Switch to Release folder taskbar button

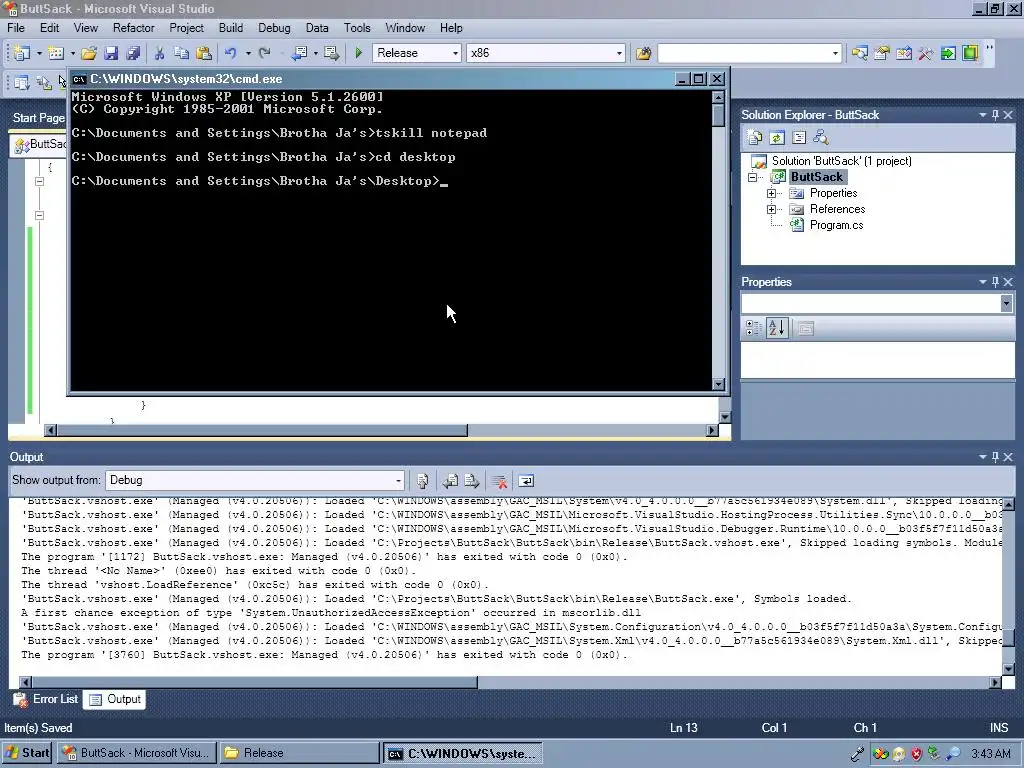299,753
